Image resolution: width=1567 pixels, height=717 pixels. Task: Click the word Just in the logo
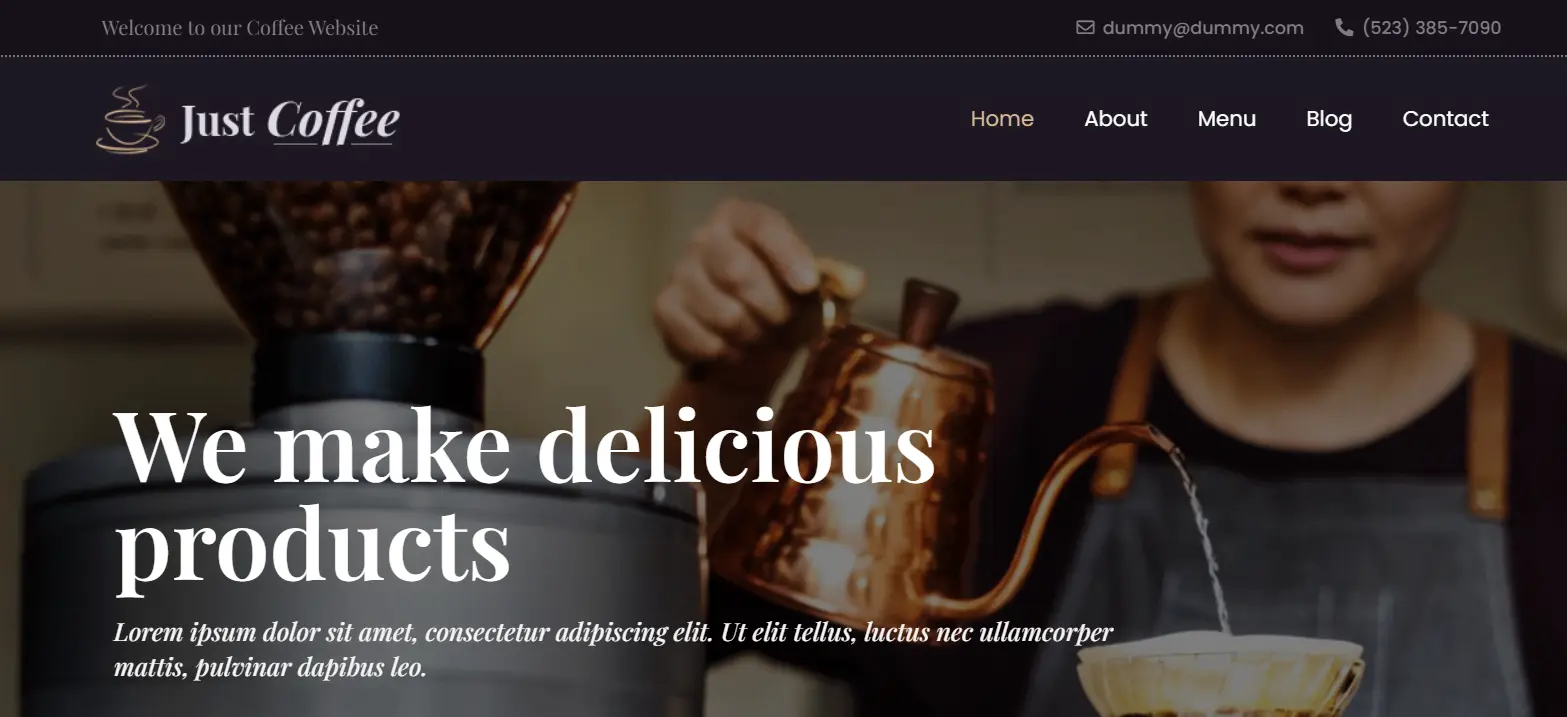coord(217,122)
